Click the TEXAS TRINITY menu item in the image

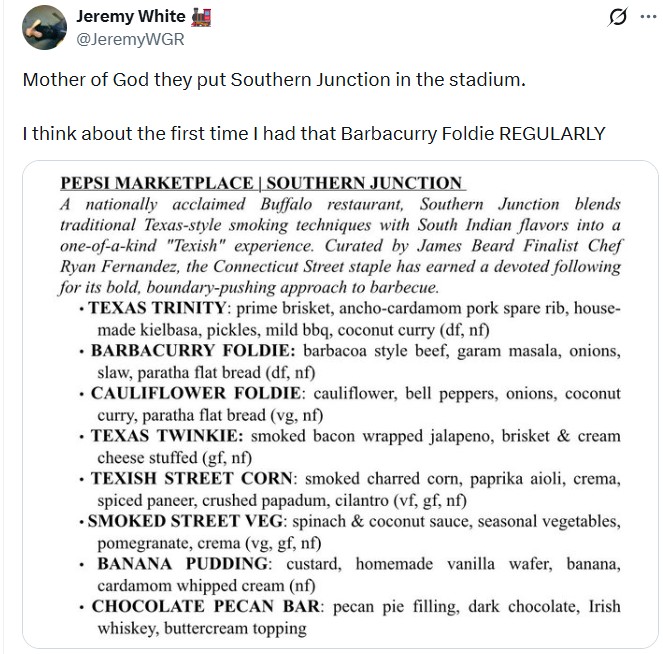click(x=350, y=319)
